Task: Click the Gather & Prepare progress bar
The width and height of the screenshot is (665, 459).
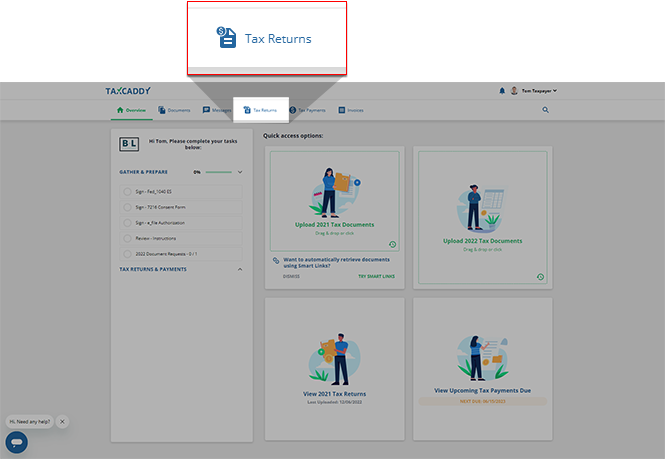Action: pos(218,172)
